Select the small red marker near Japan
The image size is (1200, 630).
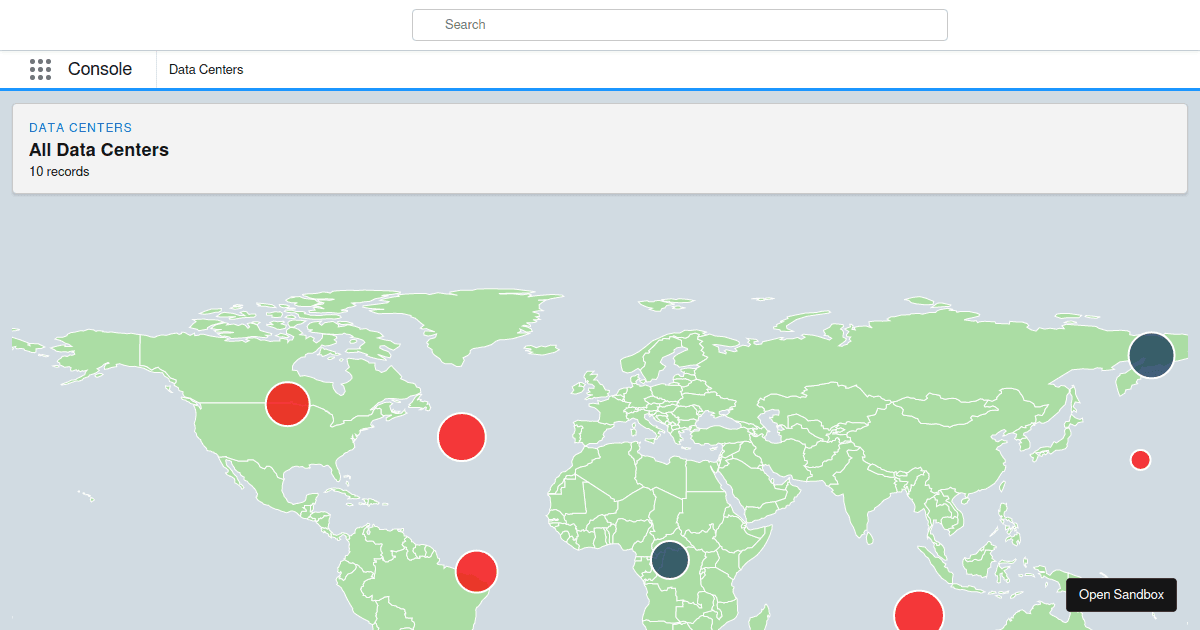pyautogui.click(x=1140, y=459)
